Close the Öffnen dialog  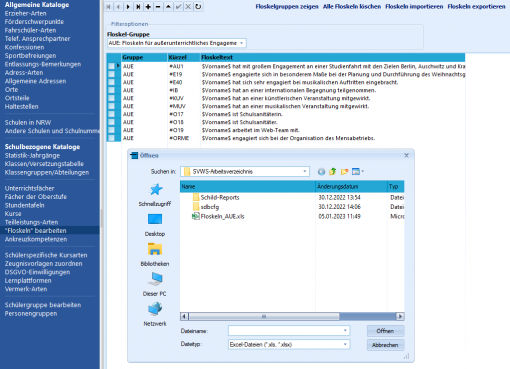[x=406, y=156]
